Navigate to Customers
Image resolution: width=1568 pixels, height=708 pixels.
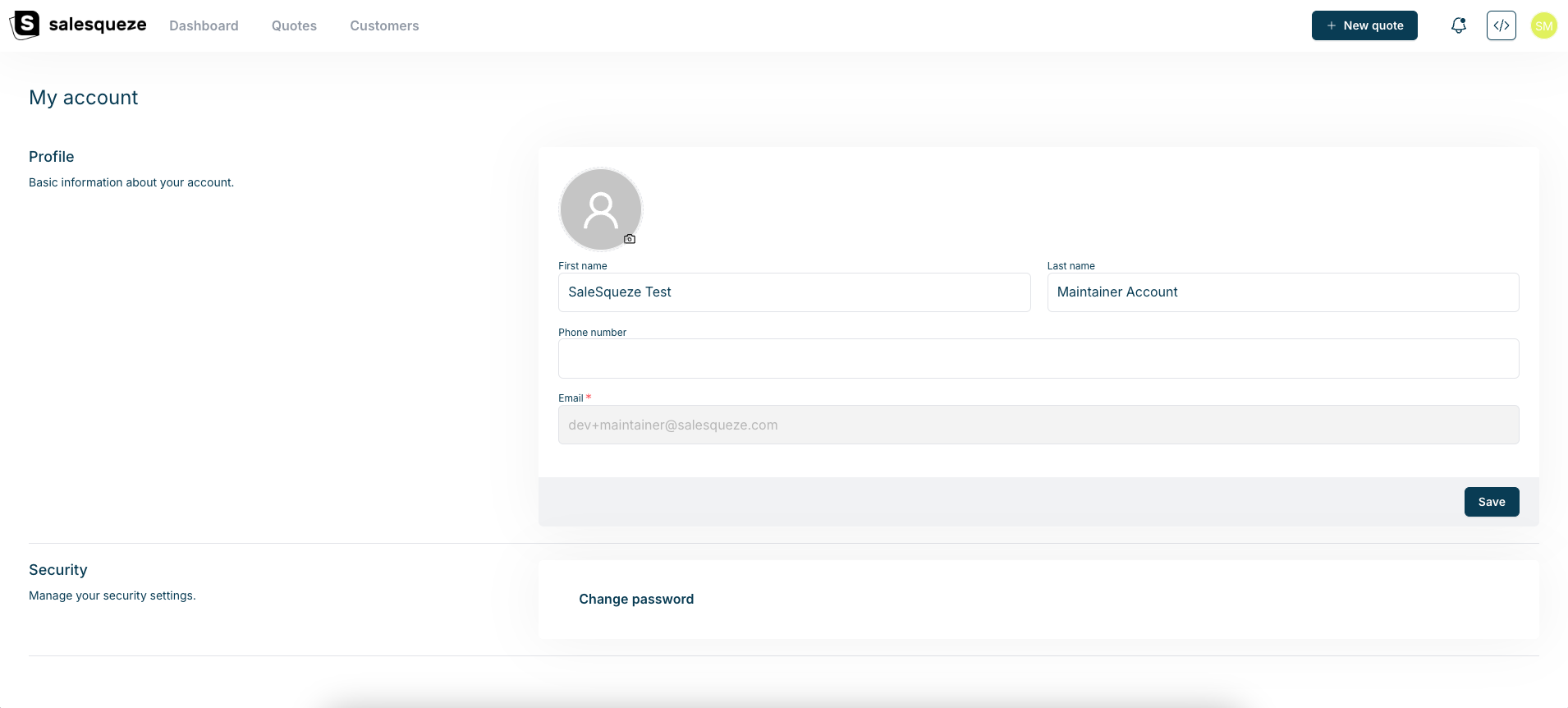click(384, 25)
